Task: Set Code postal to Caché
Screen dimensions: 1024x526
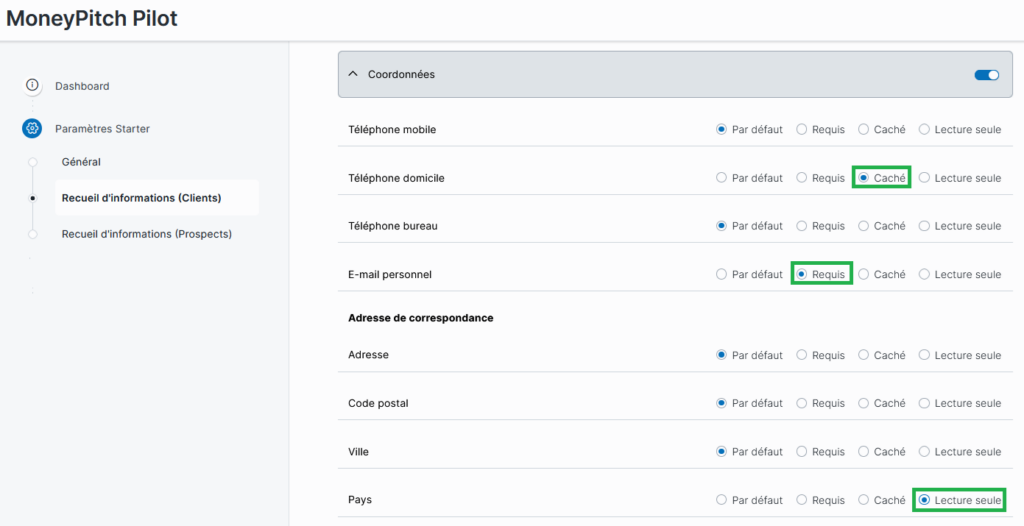Action: click(864, 403)
